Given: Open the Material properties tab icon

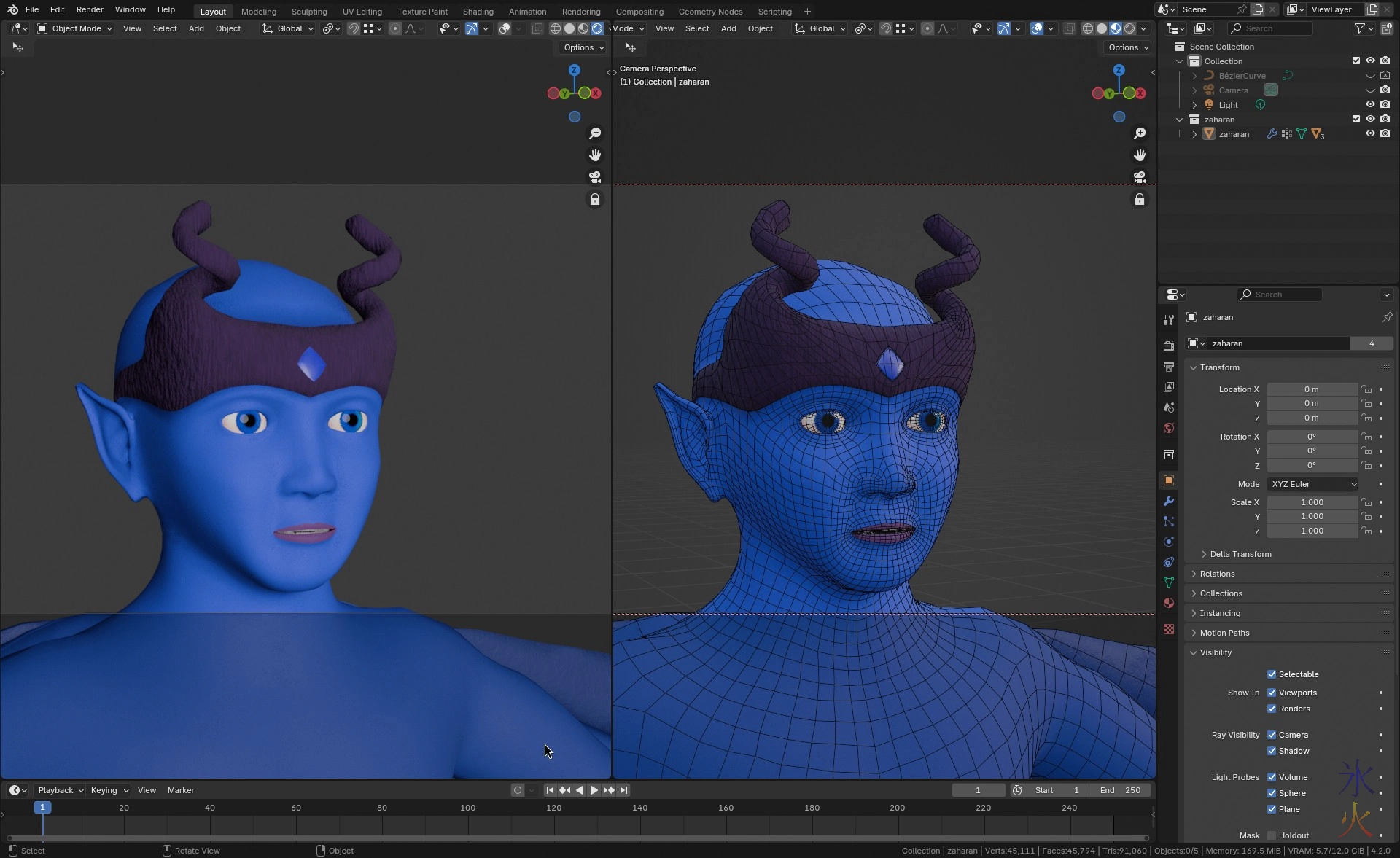Looking at the screenshot, I should pos(1168,603).
